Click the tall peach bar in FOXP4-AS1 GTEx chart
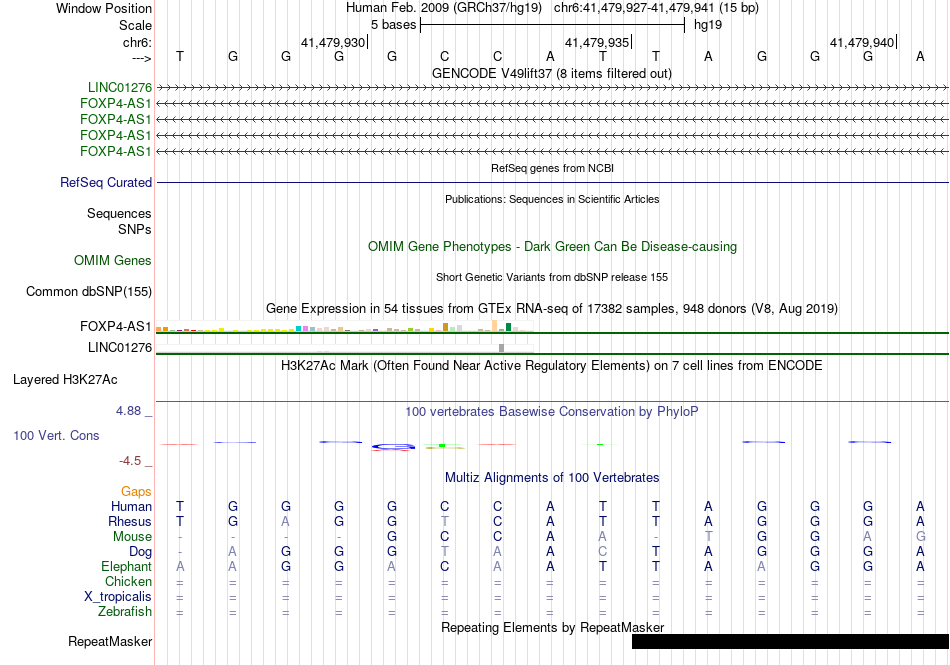This screenshot has height=665, width=950. pyautogui.click(x=494, y=326)
